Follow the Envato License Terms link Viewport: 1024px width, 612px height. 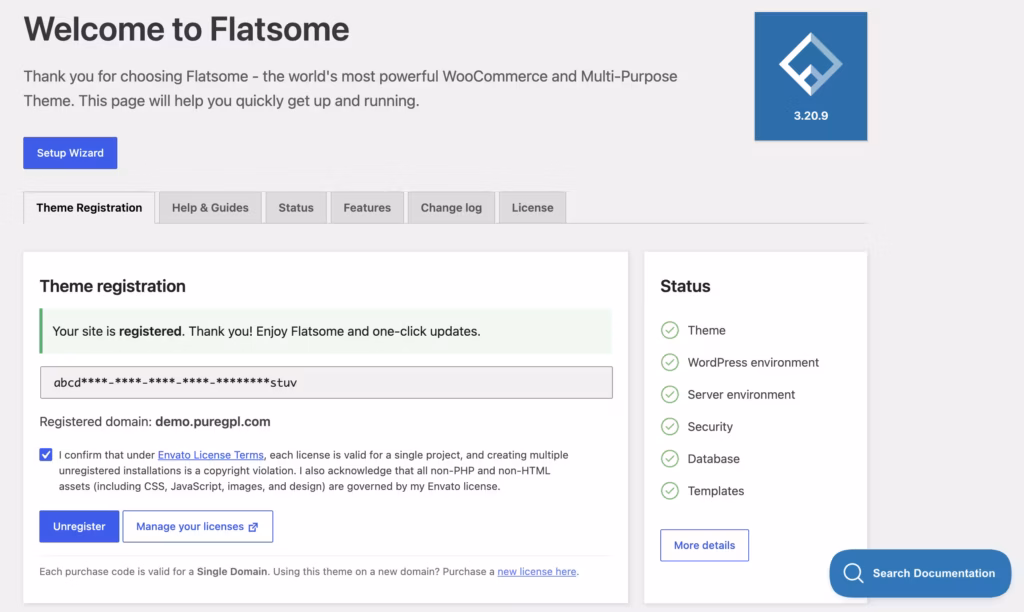(211, 455)
